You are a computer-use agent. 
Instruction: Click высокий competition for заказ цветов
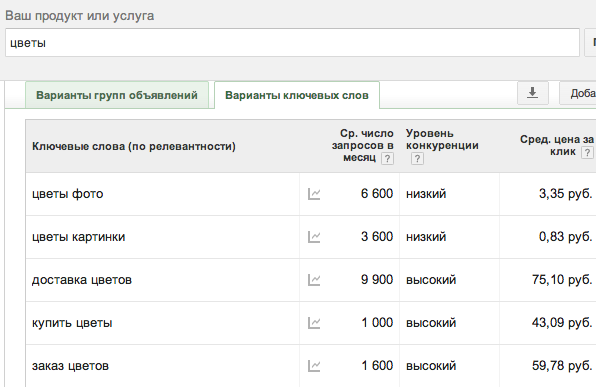(431, 366)
